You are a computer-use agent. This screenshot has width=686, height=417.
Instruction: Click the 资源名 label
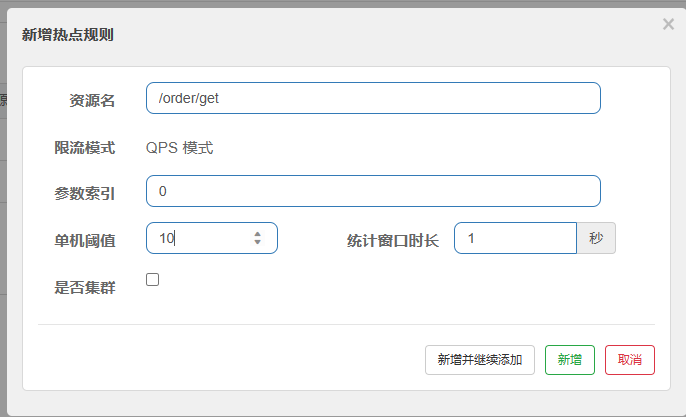(92, 101)
